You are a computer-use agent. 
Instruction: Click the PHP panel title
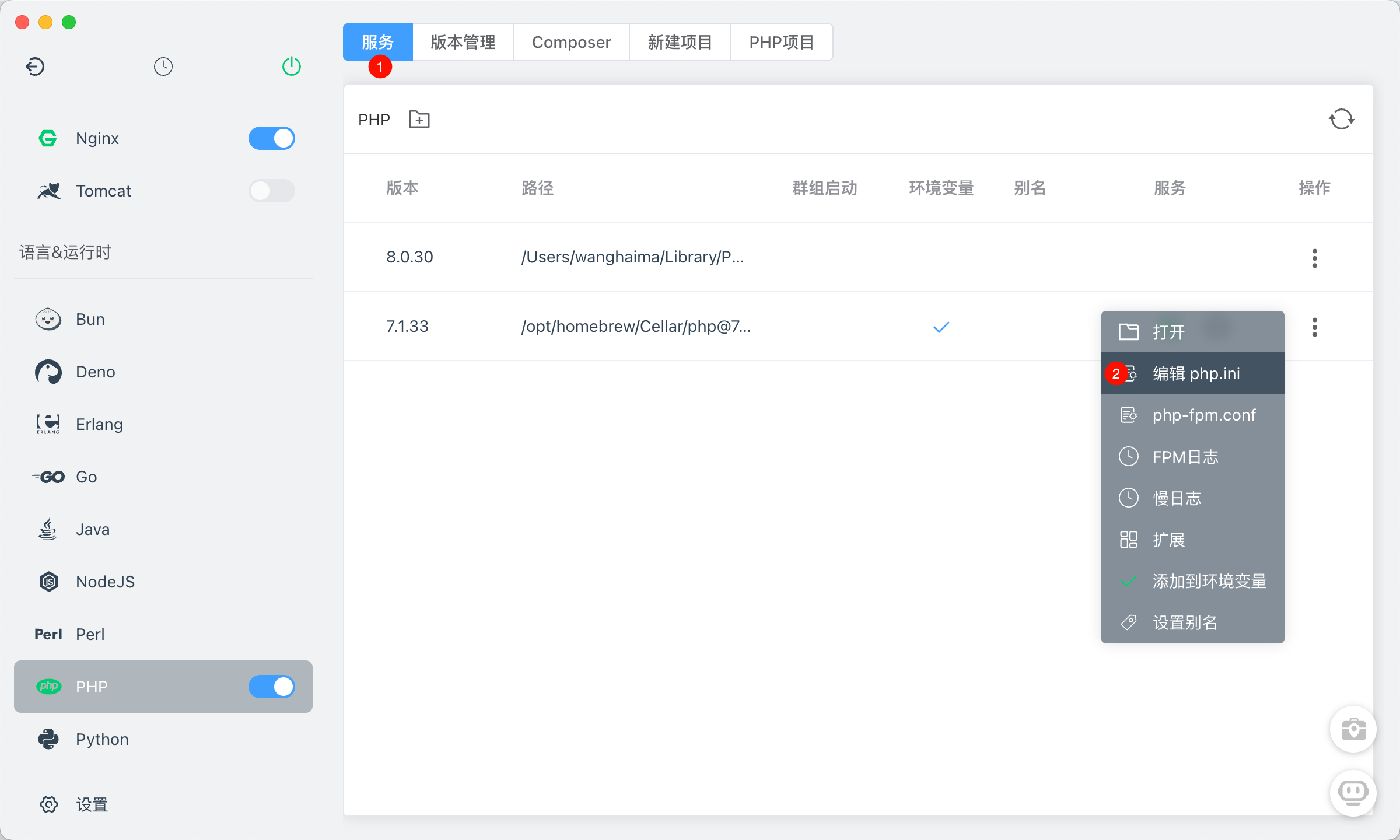pos(374,120)
